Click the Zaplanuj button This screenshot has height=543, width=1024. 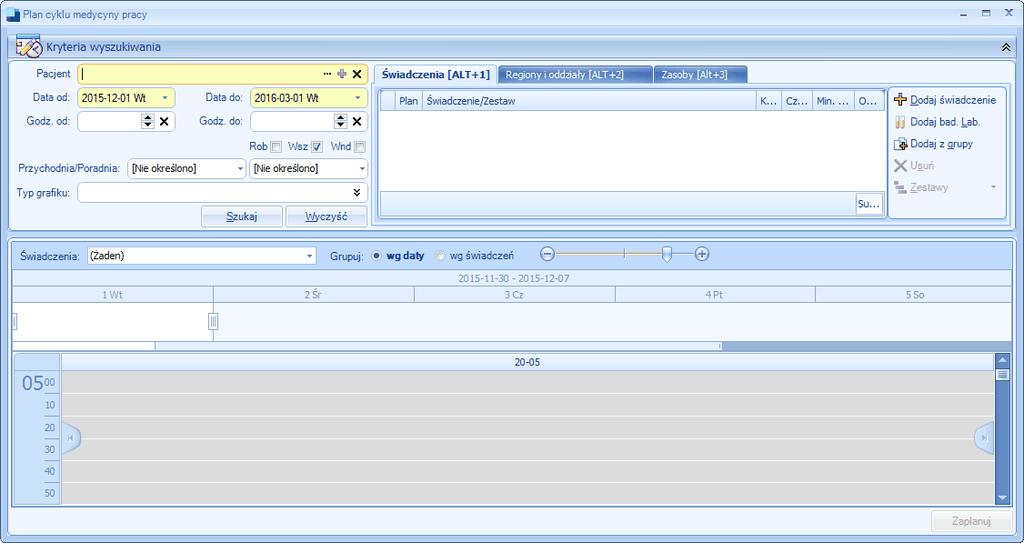pyautogui.click(x=972, y=521)
